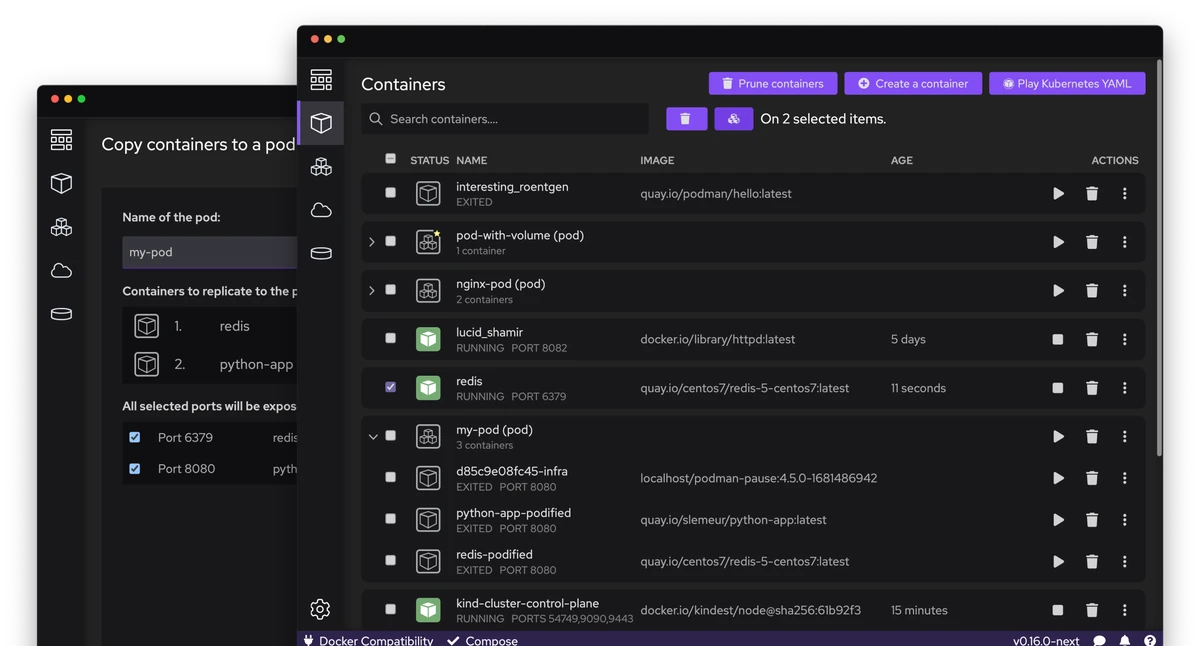Open the Volumes section in the sidebar

321,253
